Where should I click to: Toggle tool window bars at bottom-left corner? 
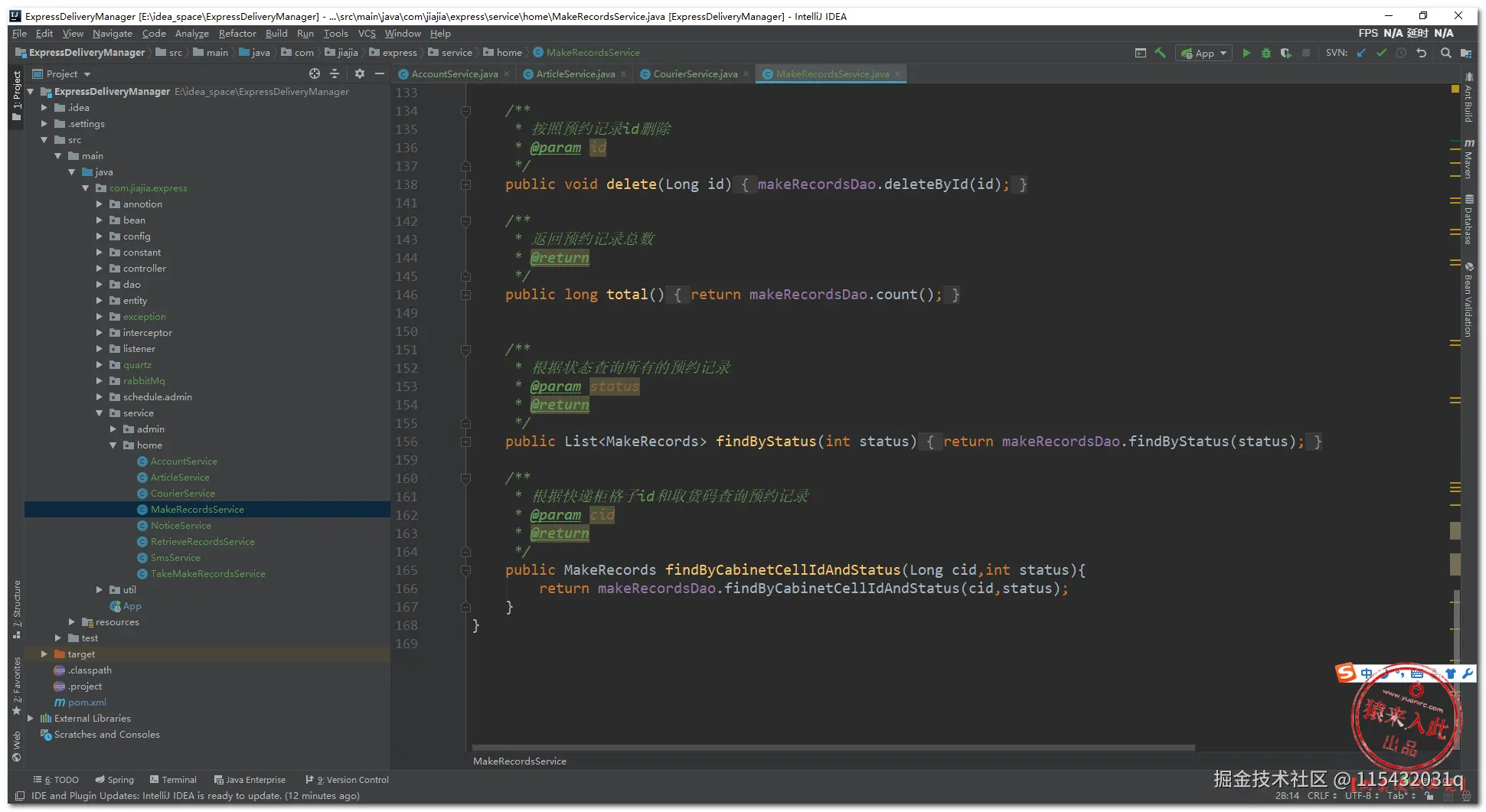pyautogui.click(x=20, y=796)
